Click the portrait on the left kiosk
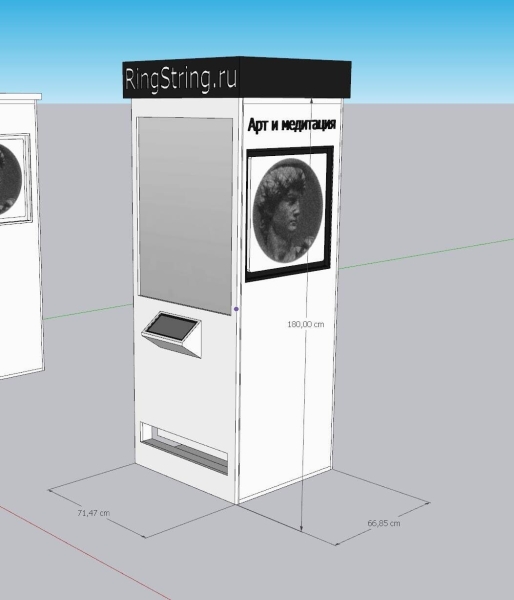The height and width of the screenshot is (600, 514). (x=11, y=180)
